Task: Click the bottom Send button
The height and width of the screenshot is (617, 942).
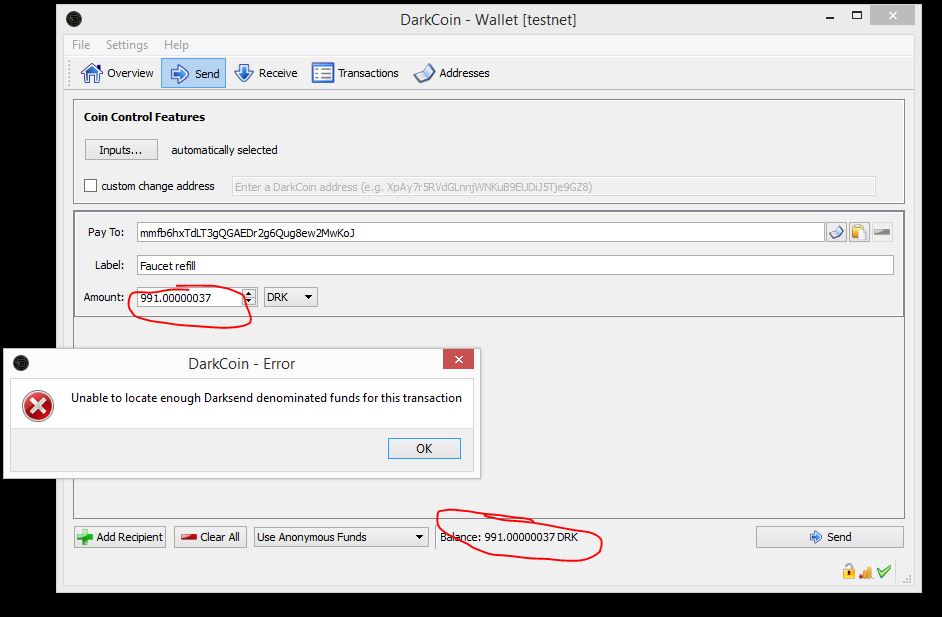Action: (830, 537)
